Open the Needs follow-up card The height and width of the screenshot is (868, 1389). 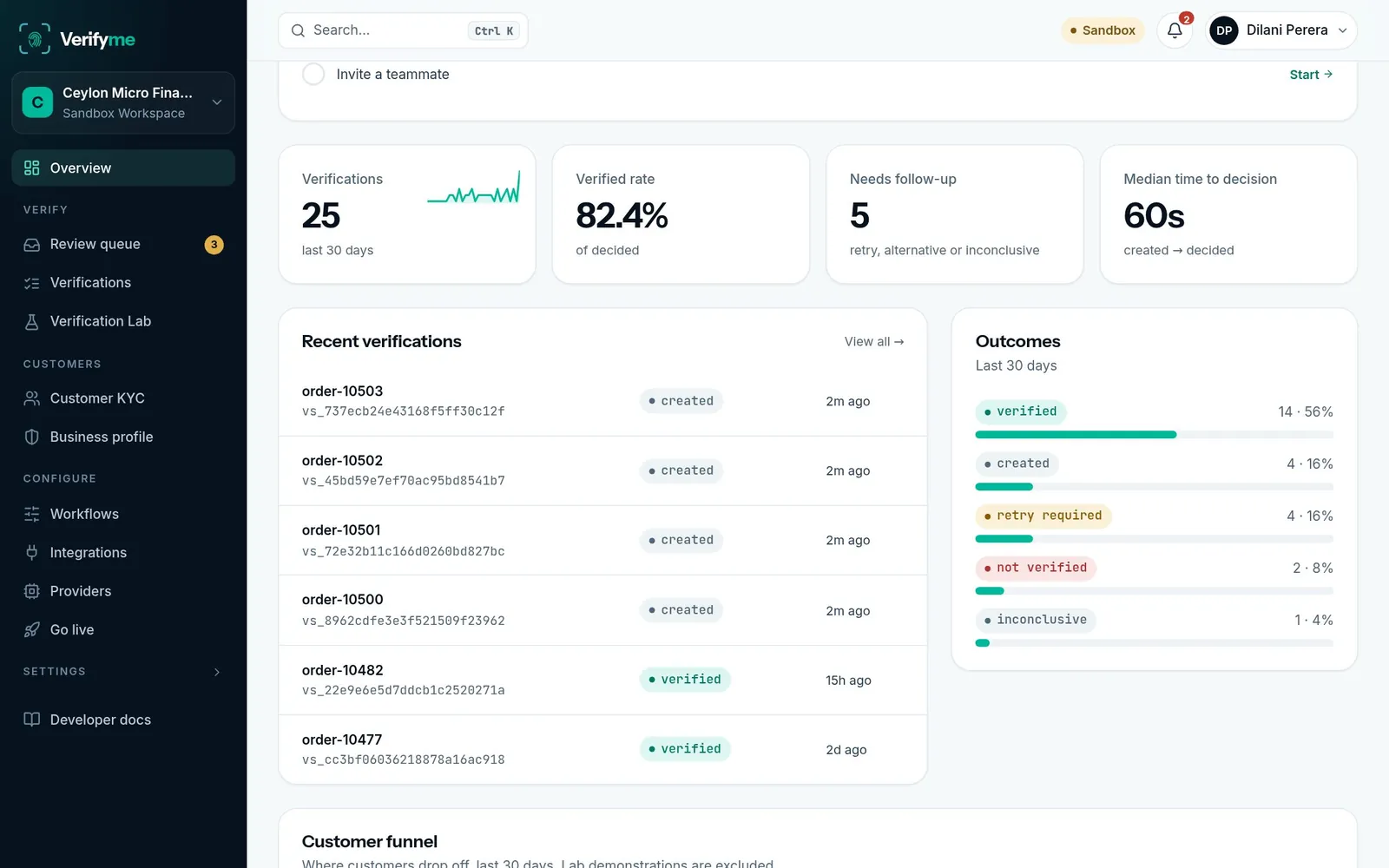[x=955, y=214]
